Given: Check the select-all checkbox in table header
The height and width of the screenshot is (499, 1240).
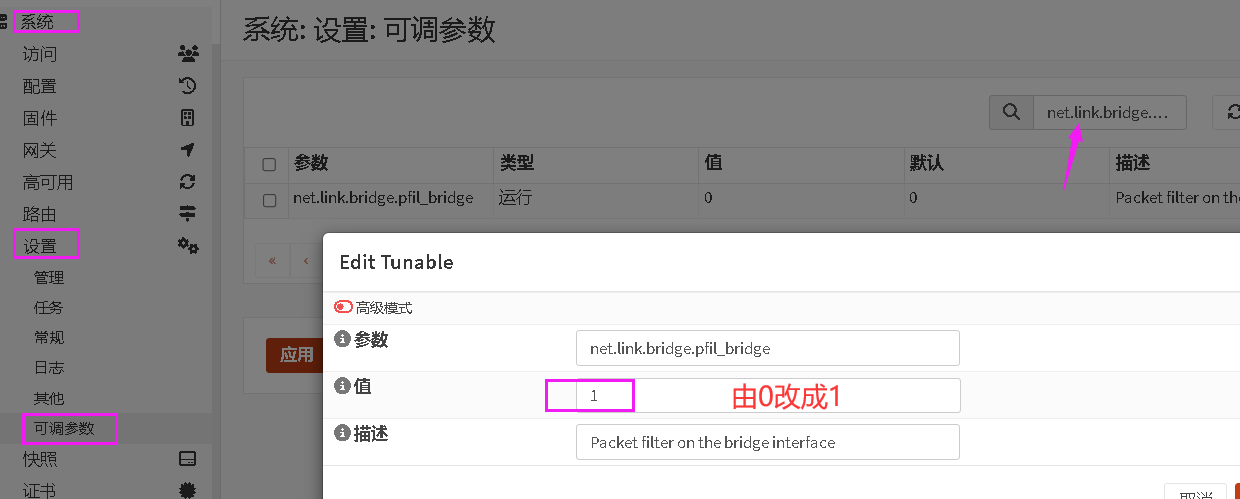Looking at the screenshot, I should (x=269, y=165).
